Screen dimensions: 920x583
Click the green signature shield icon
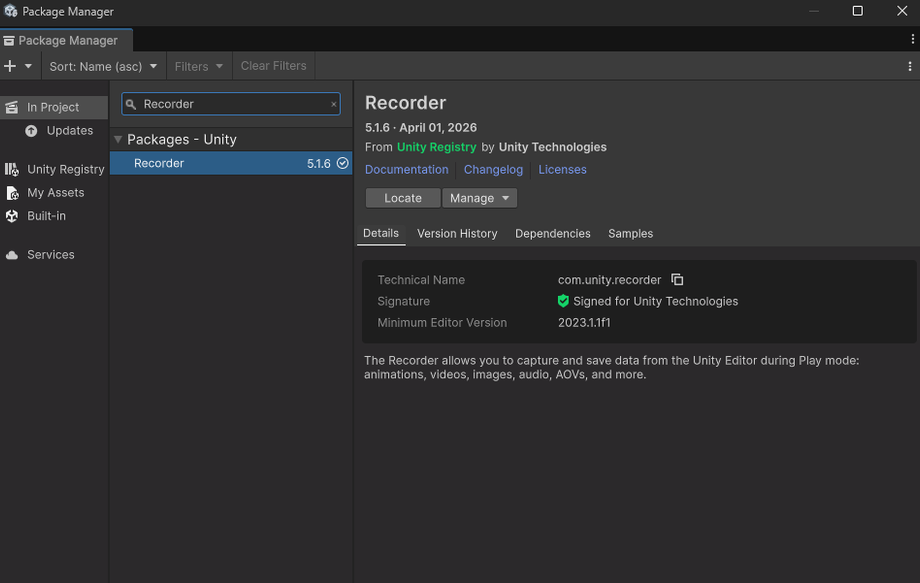563,301
